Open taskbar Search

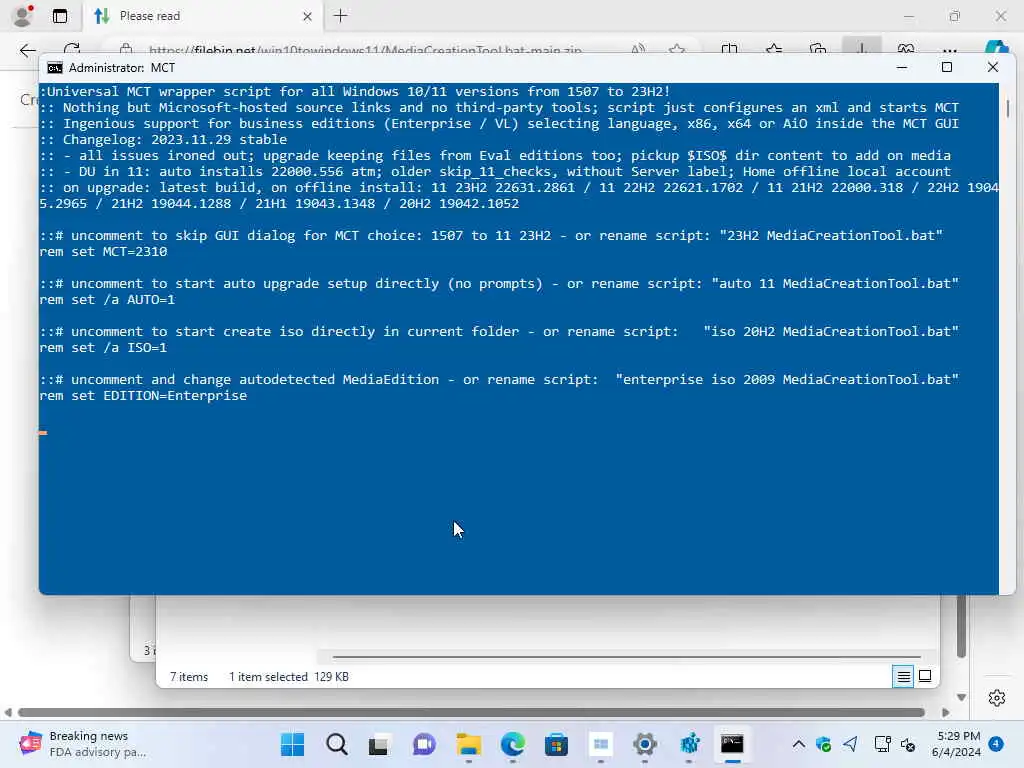coord(336,744)
